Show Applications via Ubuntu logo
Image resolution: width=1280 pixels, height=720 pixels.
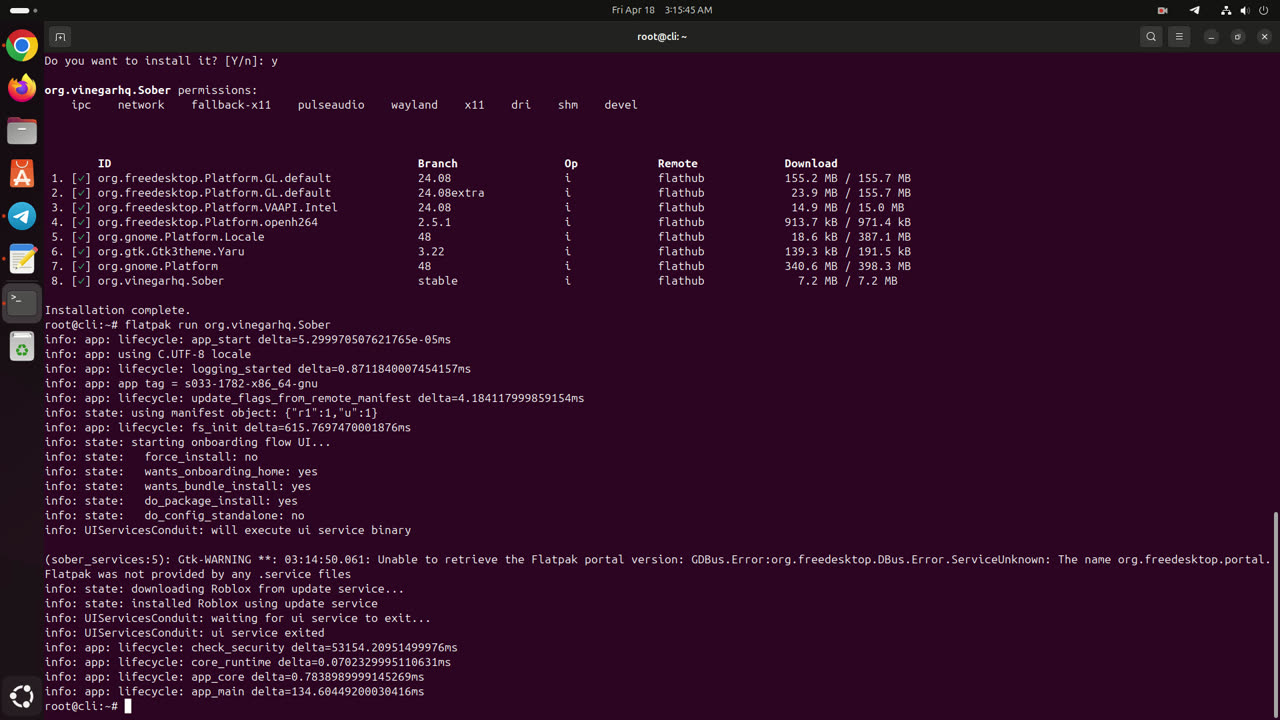pyautogui.click(x=22, y=696)
